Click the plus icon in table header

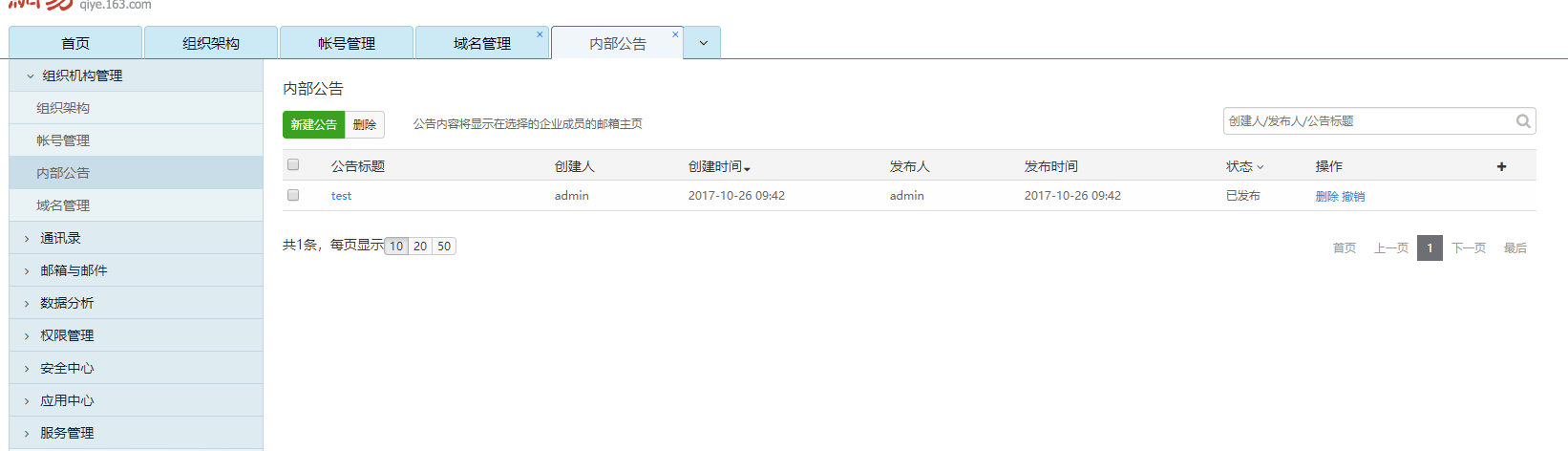pos(1501,166)
